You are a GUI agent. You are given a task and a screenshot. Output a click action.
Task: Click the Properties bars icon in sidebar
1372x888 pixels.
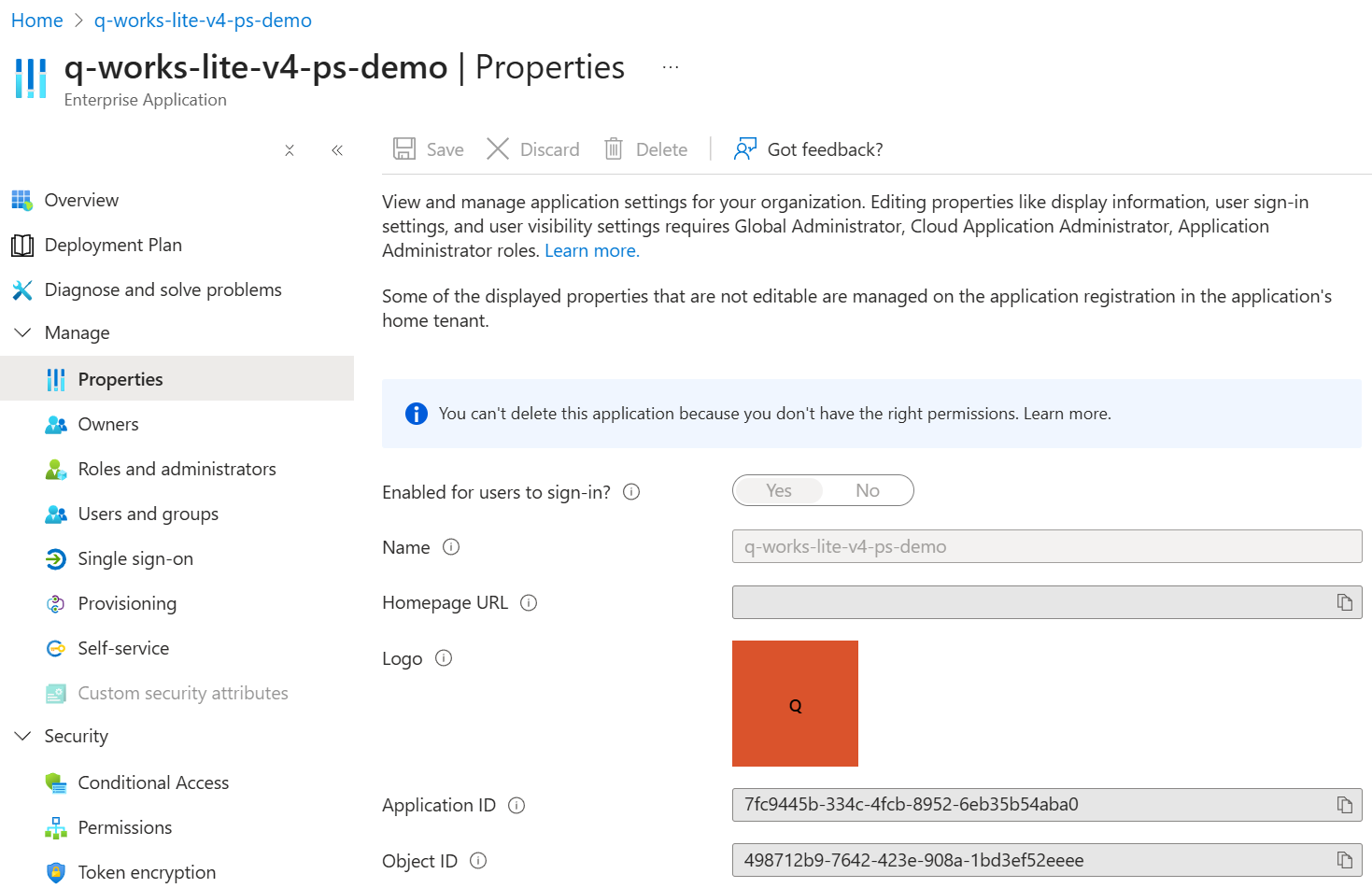point(56,379)
